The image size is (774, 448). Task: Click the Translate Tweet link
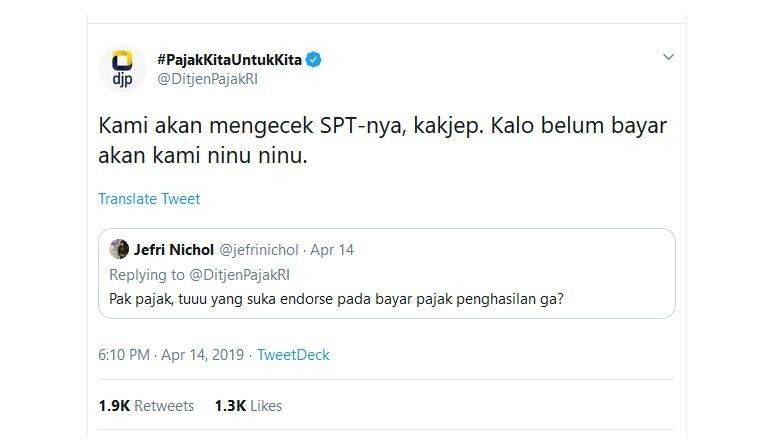(149, 199)
